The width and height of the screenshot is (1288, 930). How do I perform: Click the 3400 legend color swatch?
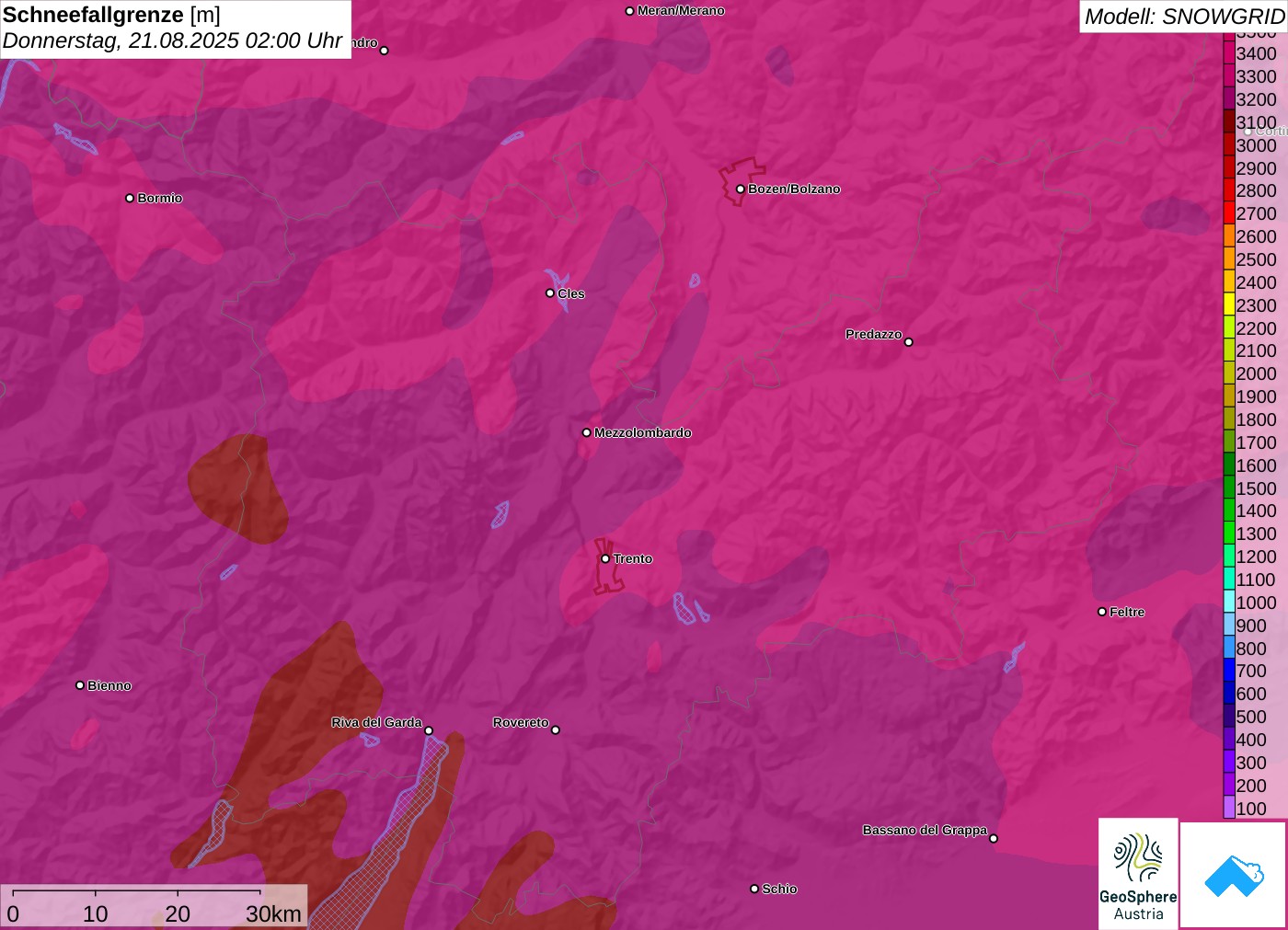(1229, 52)
